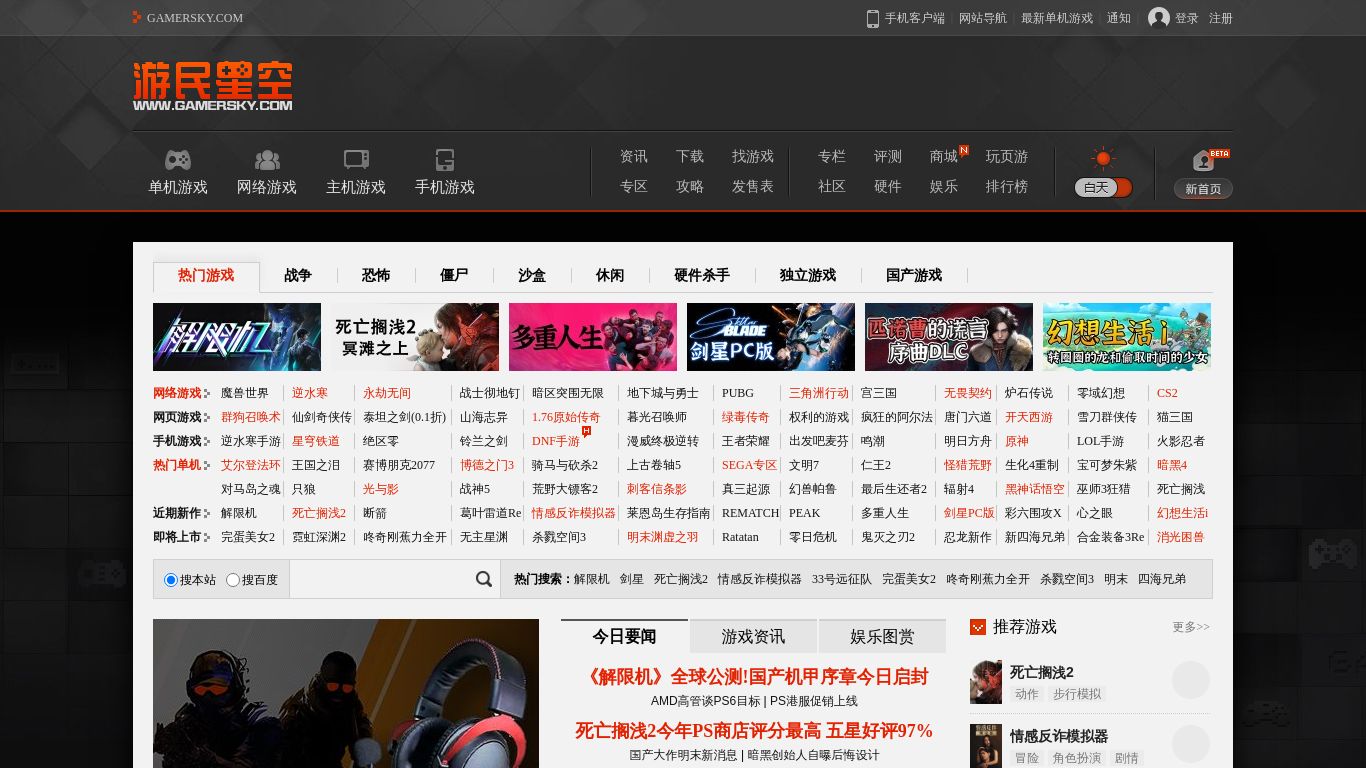Switch to the 硬件杀手 tab
1366x768 pixels.
click(702, 275)
